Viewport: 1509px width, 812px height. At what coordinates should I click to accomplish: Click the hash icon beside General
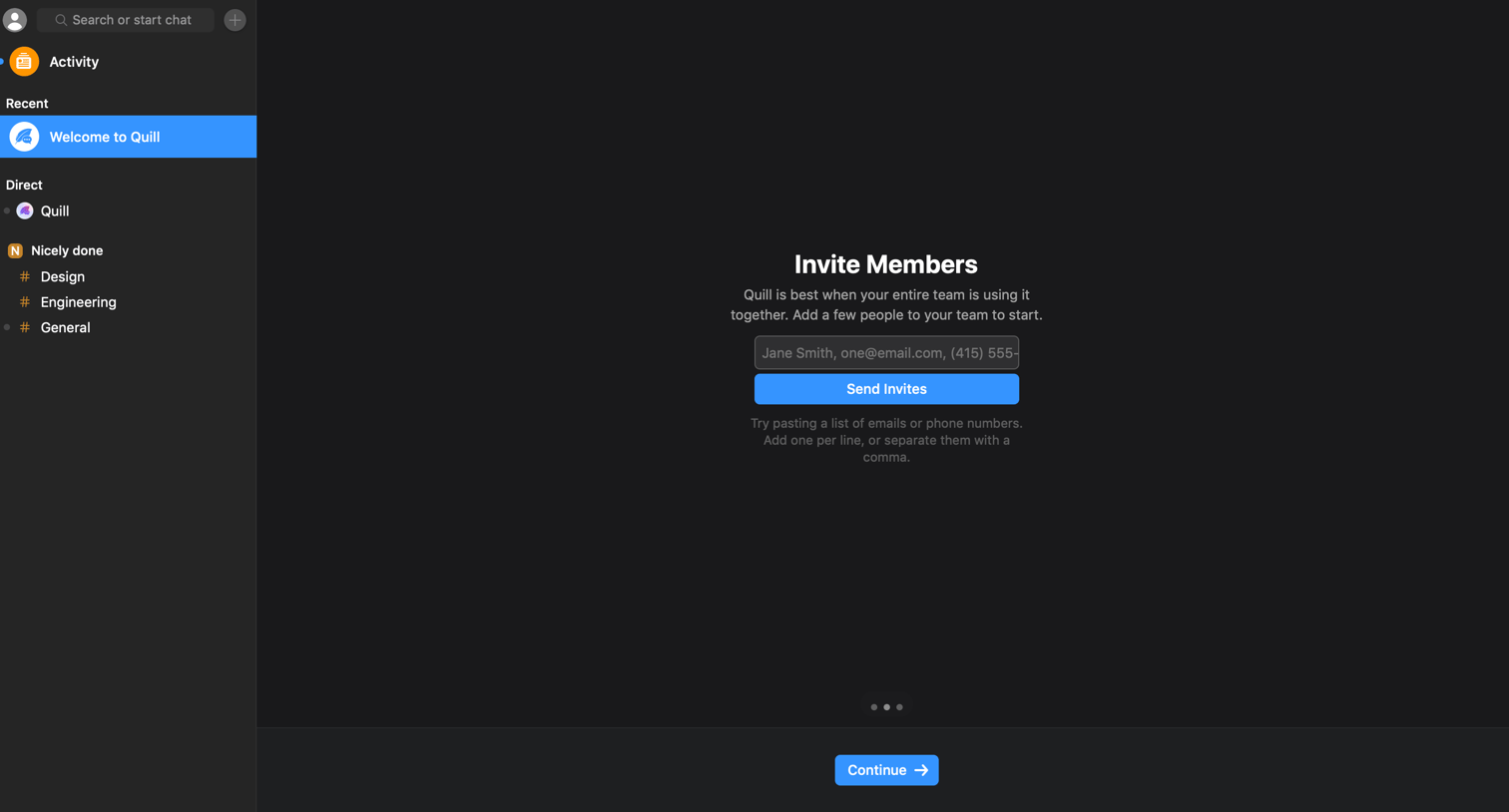(25, 327)
